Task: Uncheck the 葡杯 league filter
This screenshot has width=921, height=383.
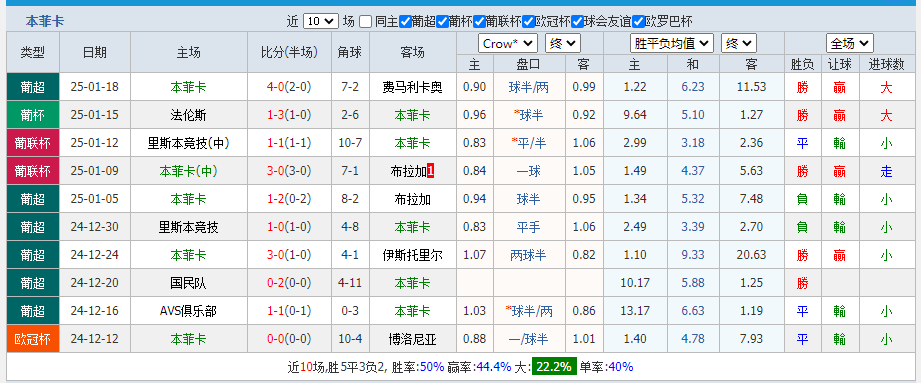Action: click(x=442, y=22)
